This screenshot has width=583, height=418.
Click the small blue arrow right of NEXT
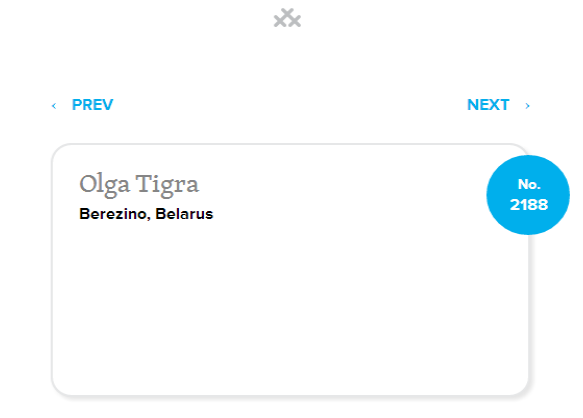(x=527, y=106)
